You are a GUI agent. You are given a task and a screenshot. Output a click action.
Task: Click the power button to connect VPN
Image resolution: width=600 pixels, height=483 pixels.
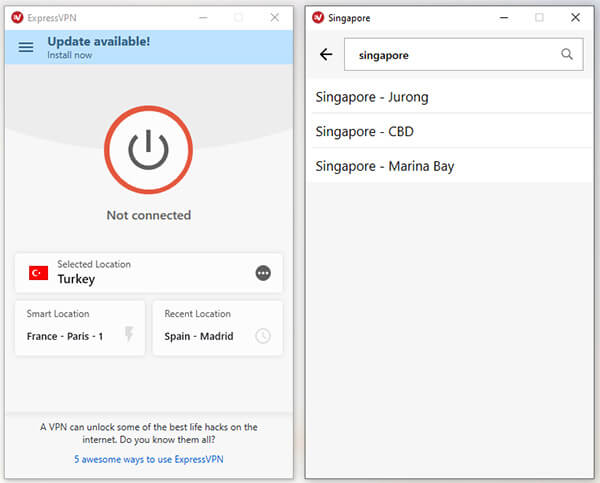(x=148, y=150)
